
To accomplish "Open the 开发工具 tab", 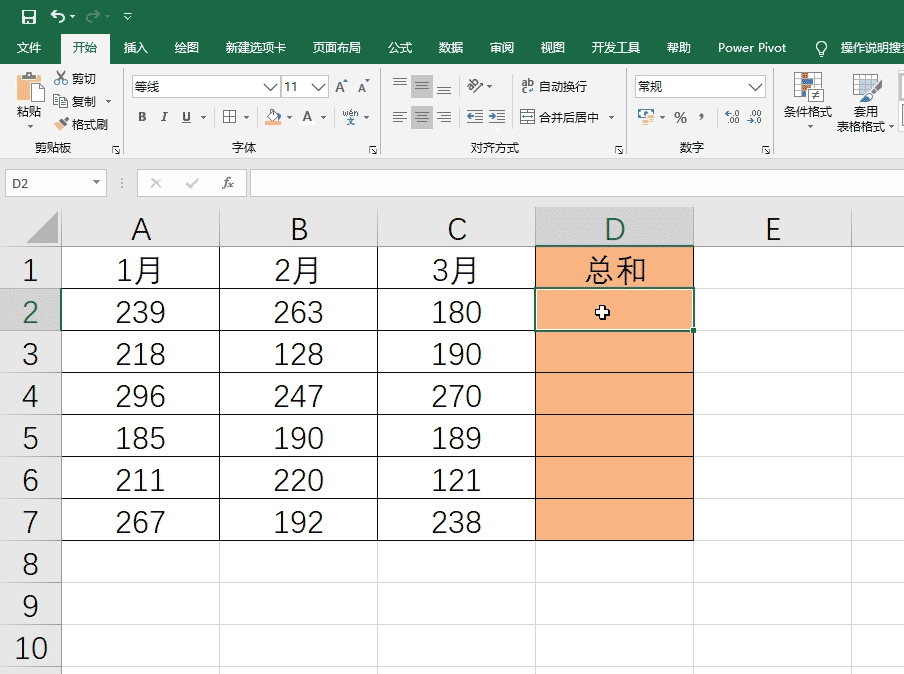I will tap(616, 48).
